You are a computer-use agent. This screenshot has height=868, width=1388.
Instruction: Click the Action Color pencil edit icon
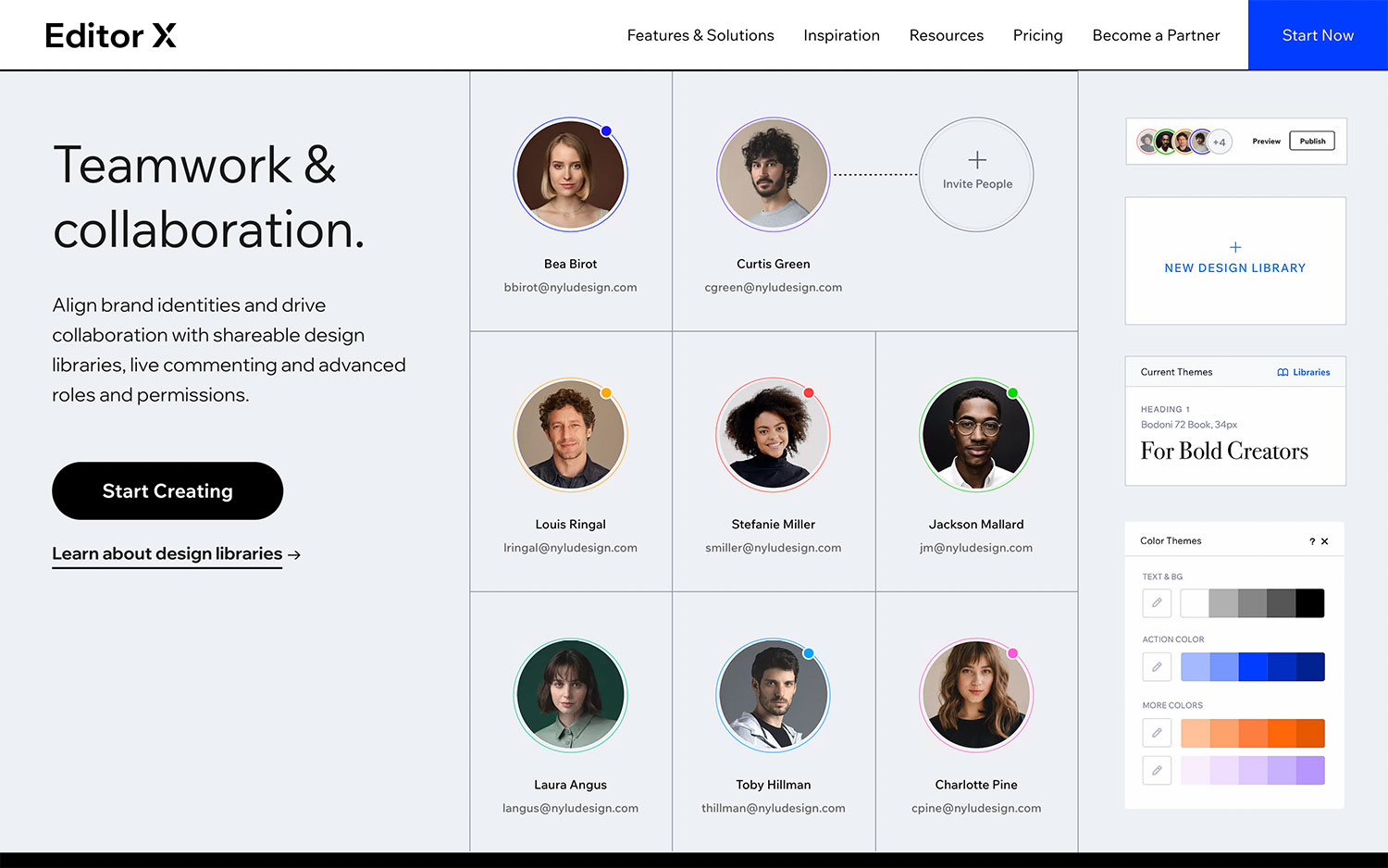pos(1157,667)
